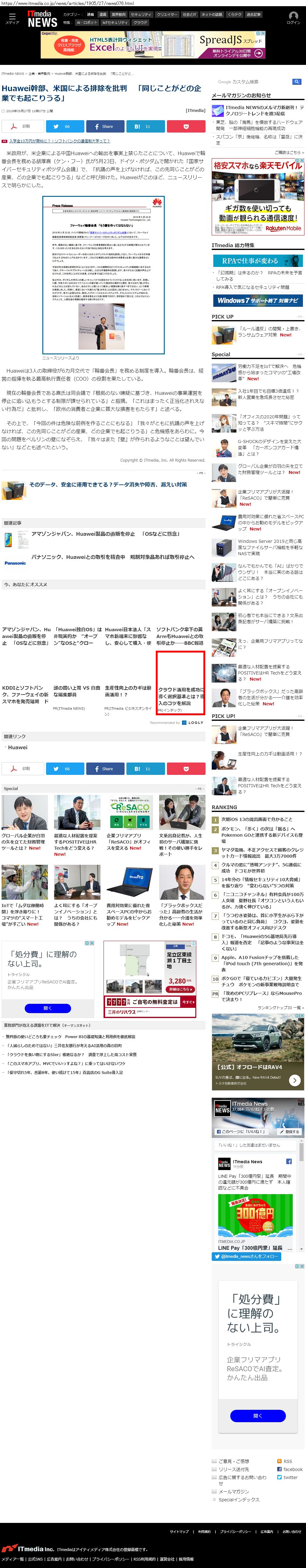Click the ログイン user icon

click(x=293, y=18)
